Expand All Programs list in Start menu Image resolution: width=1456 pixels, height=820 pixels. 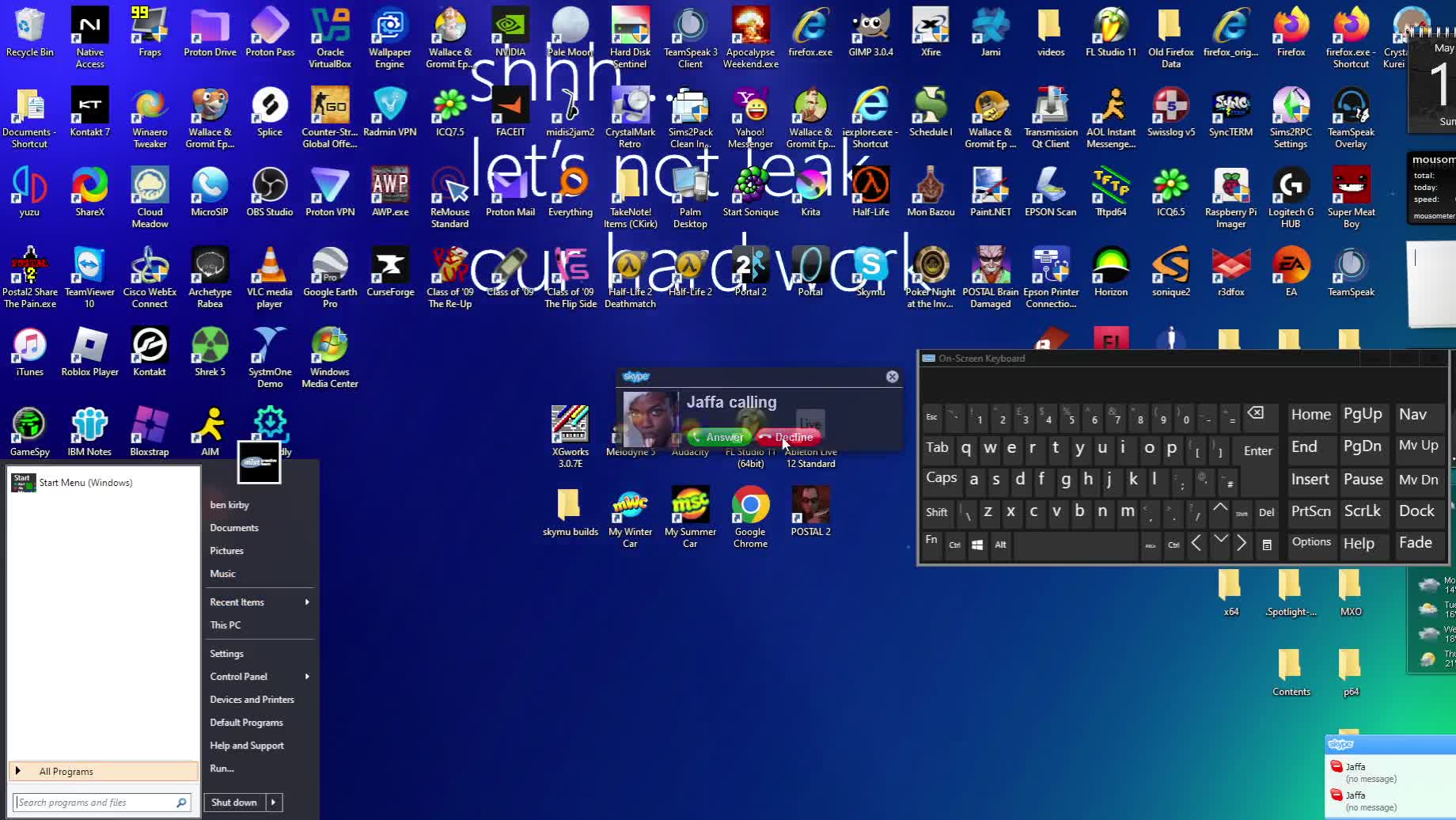[x=104, y=772]
